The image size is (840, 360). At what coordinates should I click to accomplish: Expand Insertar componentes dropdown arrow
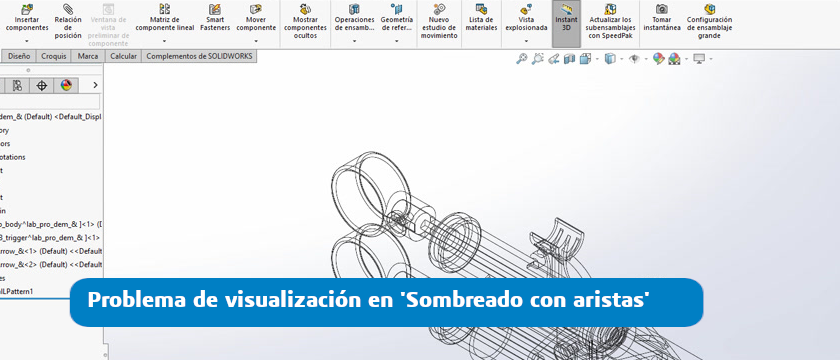click(x=26, y=41)
